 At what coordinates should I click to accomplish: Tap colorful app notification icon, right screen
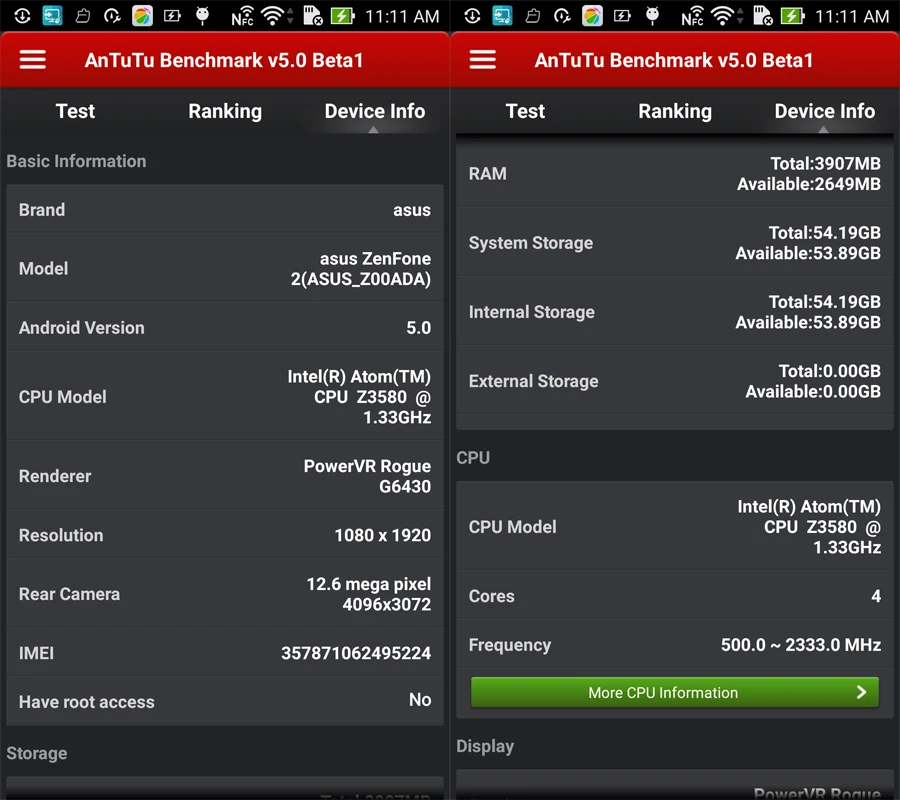coord(592,16)
